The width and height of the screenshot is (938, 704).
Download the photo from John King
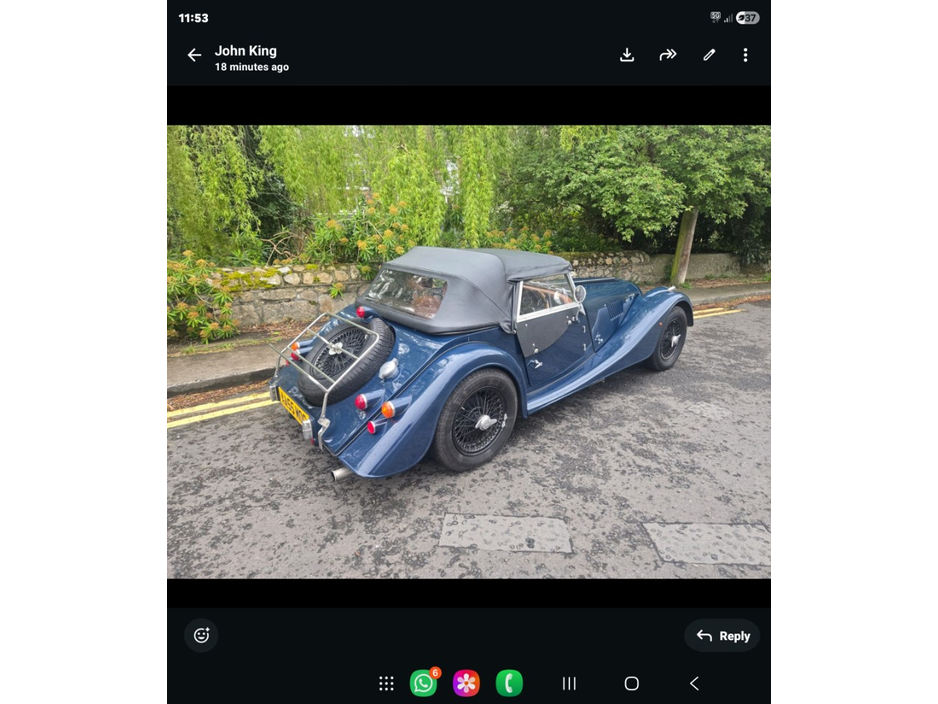point(627,55)
